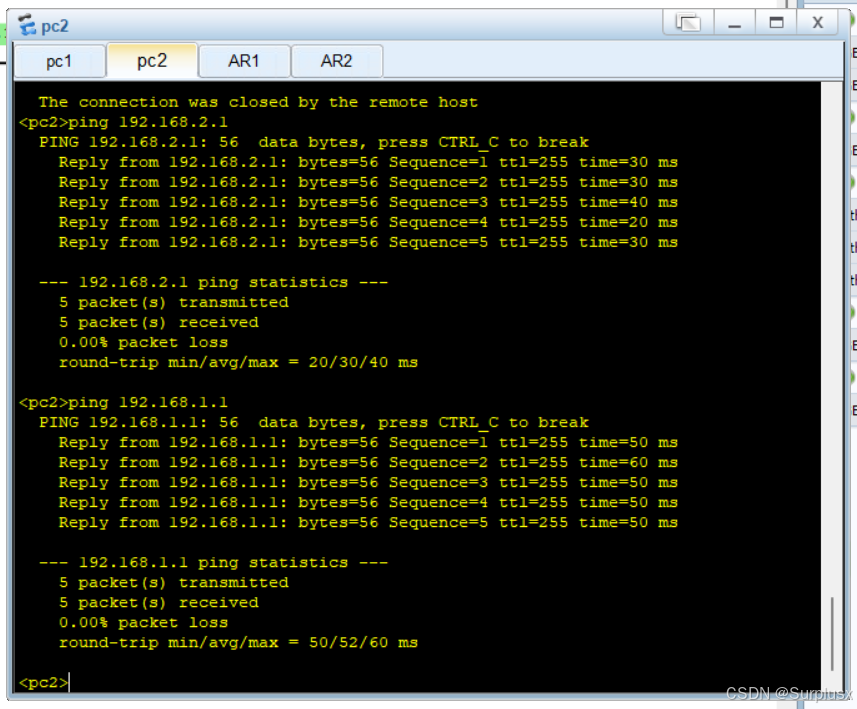This screenshot has height=709, width=857.
Task: Close the pc2 terminal window
Action: pos(818,23)
